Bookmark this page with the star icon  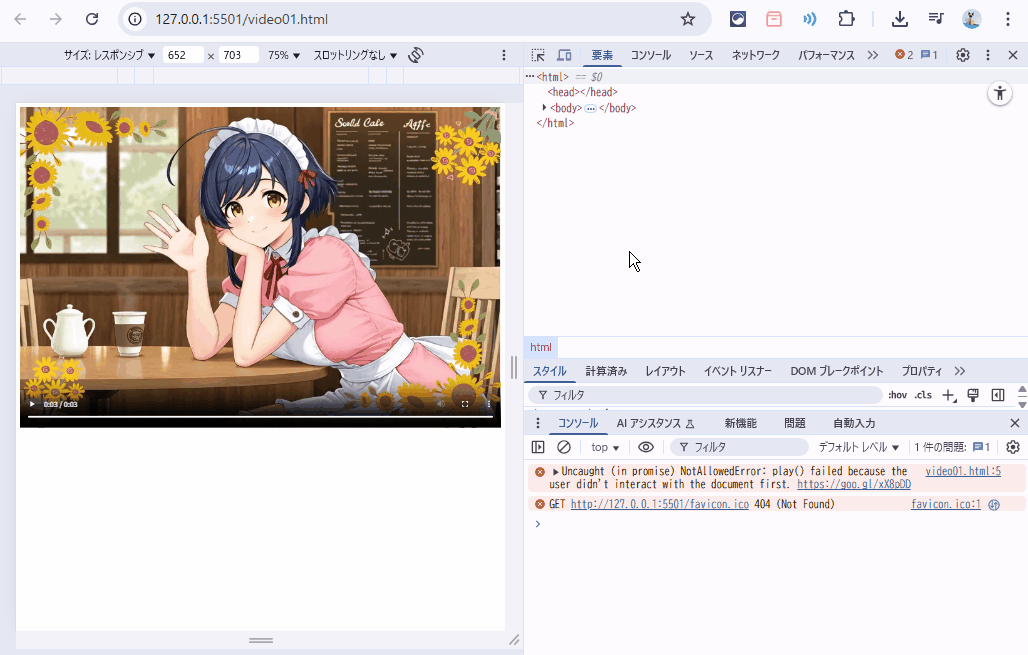pyautogui.click(x=687, y=19)
